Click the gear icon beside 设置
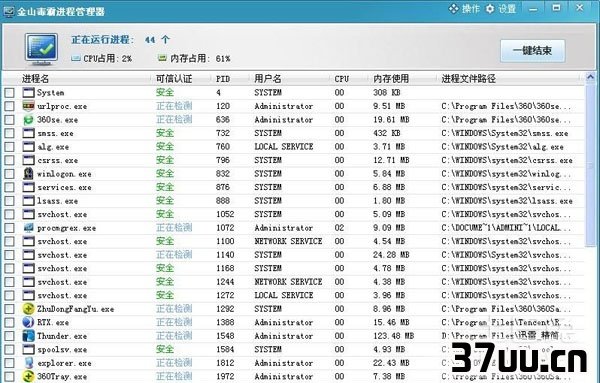Viewport: 600px width, 383px height. point(490,8)
